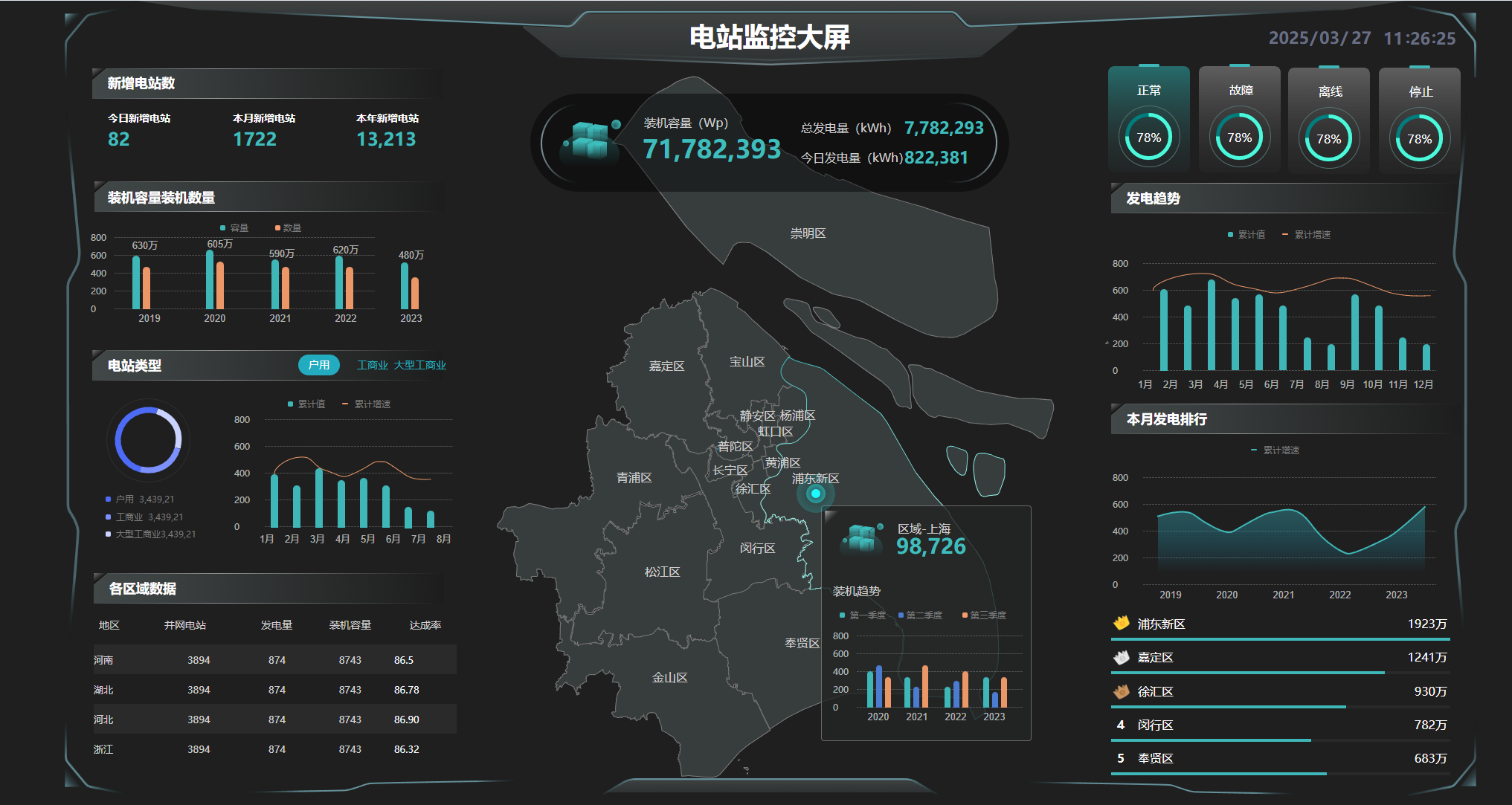1512x805 pixels.
Task: Click the 正常 status ring gauge
Action: (1148, 138)
